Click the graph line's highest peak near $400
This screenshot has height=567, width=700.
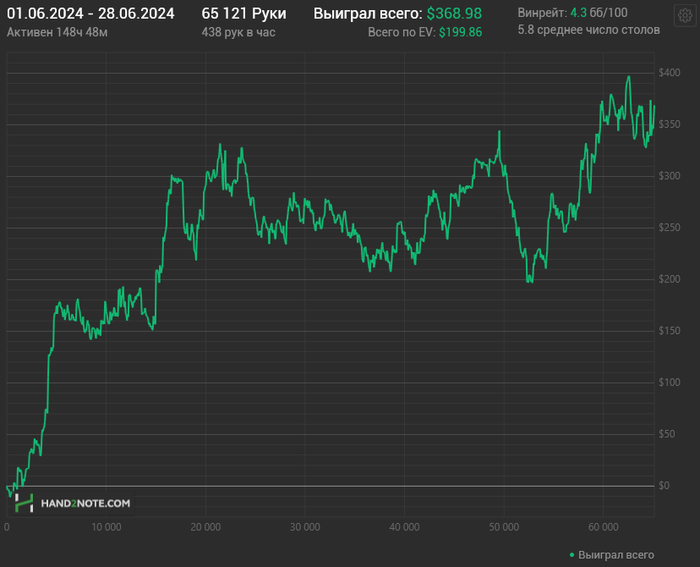(x=629, y=77)
